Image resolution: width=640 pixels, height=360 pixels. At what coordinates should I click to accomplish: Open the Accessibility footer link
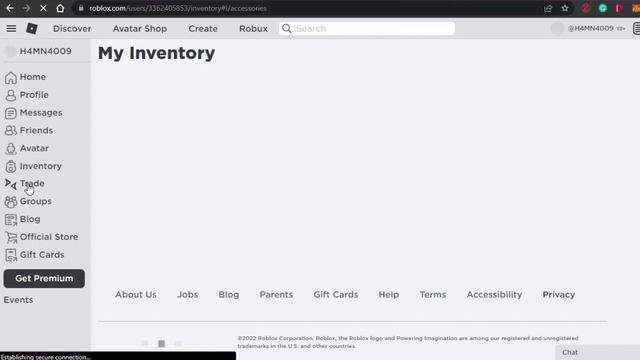click(x=494, y=294)
